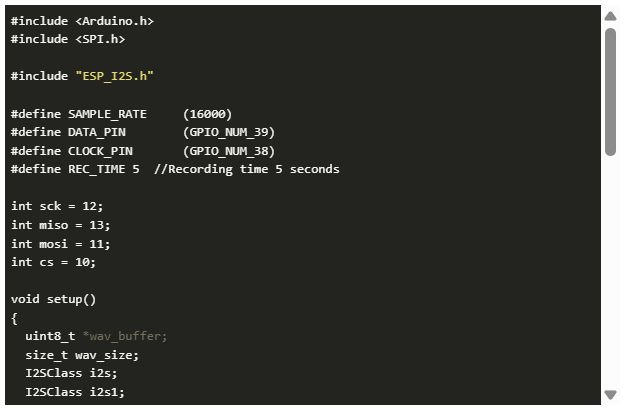The width and height of the screenshot is (631, 412).
Task: Click the SAMPLE_RATE define name
Action: click(107, 114)
